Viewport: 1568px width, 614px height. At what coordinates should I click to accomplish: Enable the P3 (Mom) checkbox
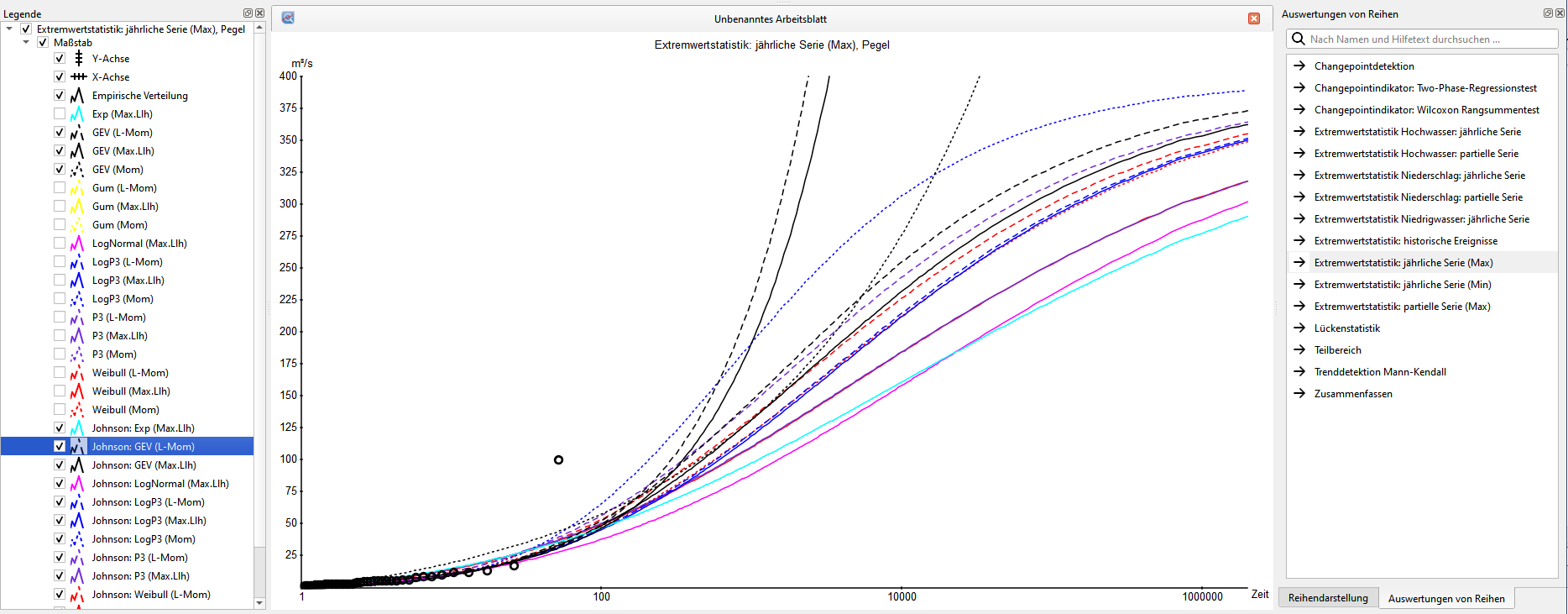coord(60,354)
